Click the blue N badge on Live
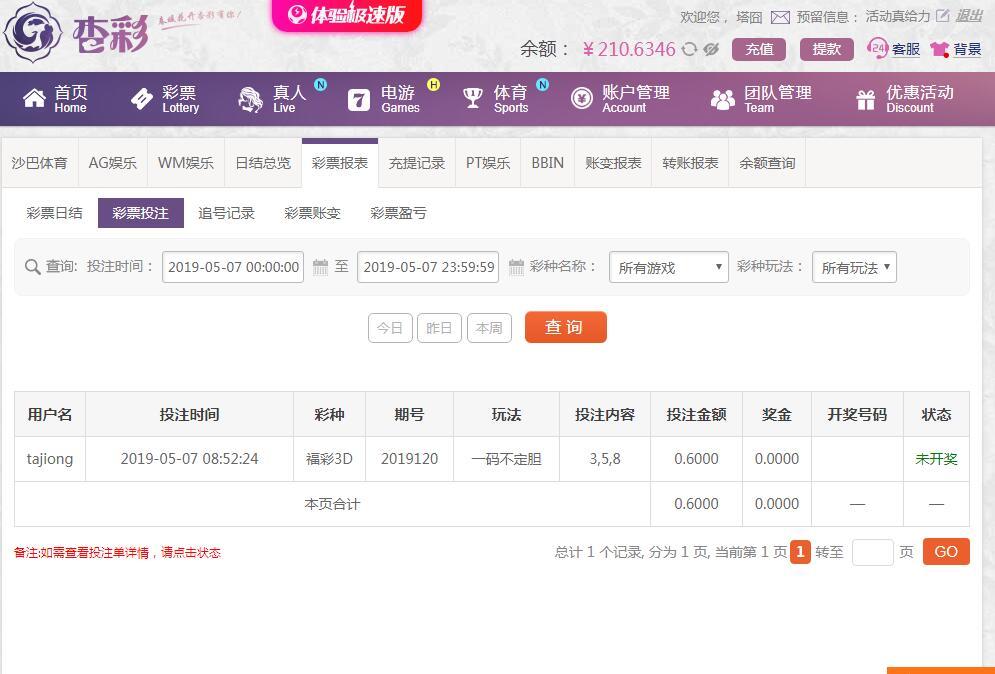995x674 pixels. tap(320, 84)
